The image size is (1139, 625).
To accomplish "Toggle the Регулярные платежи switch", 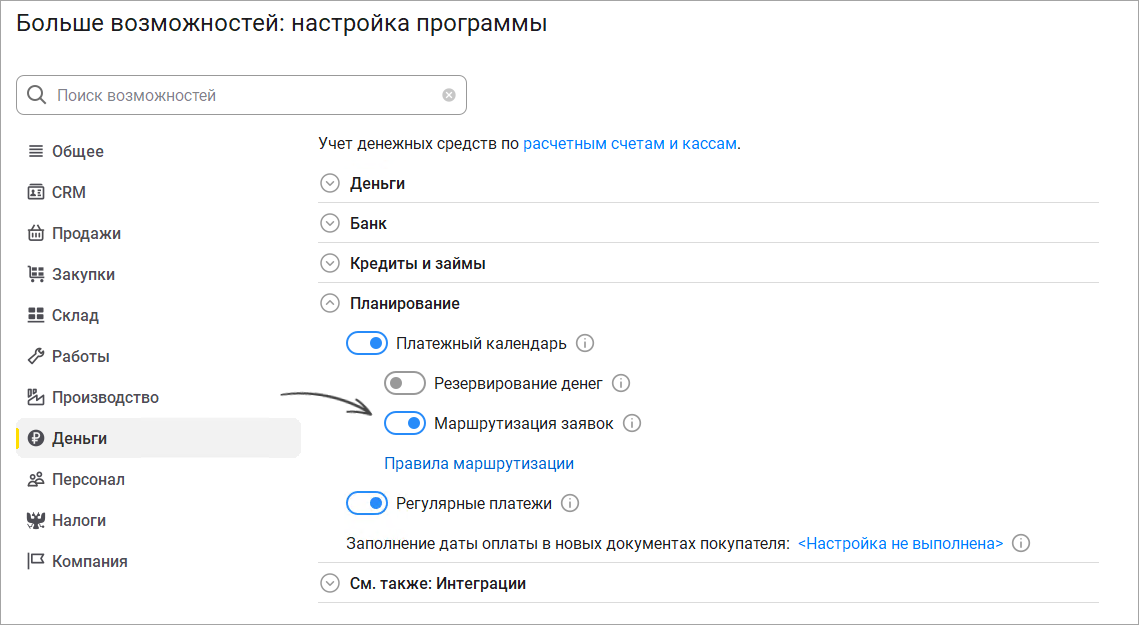I will (367, 503).
